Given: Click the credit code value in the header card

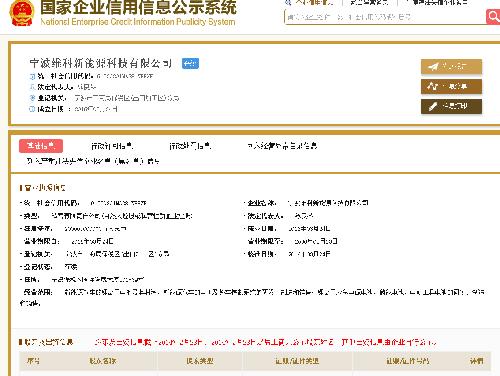Looking at the screenshot, I should click(x=125, y=76).
